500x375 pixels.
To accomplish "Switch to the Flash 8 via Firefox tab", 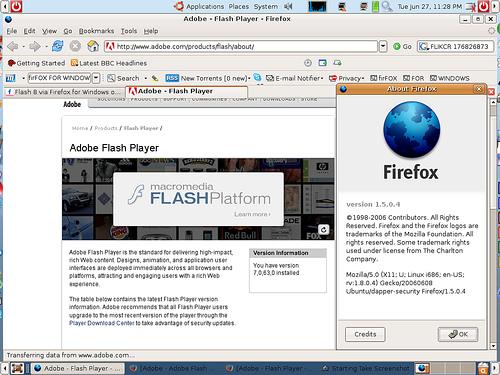I will click(64, 92).
